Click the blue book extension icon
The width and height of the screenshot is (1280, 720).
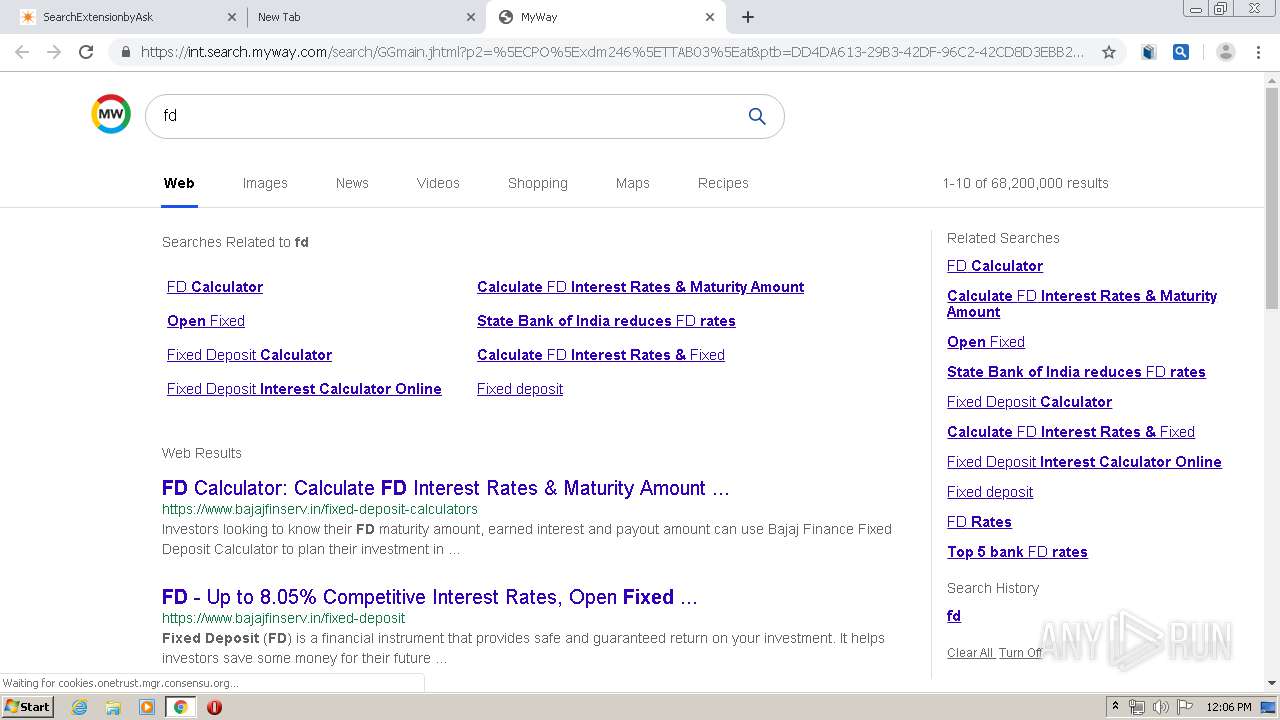(x=1149, y=52)
